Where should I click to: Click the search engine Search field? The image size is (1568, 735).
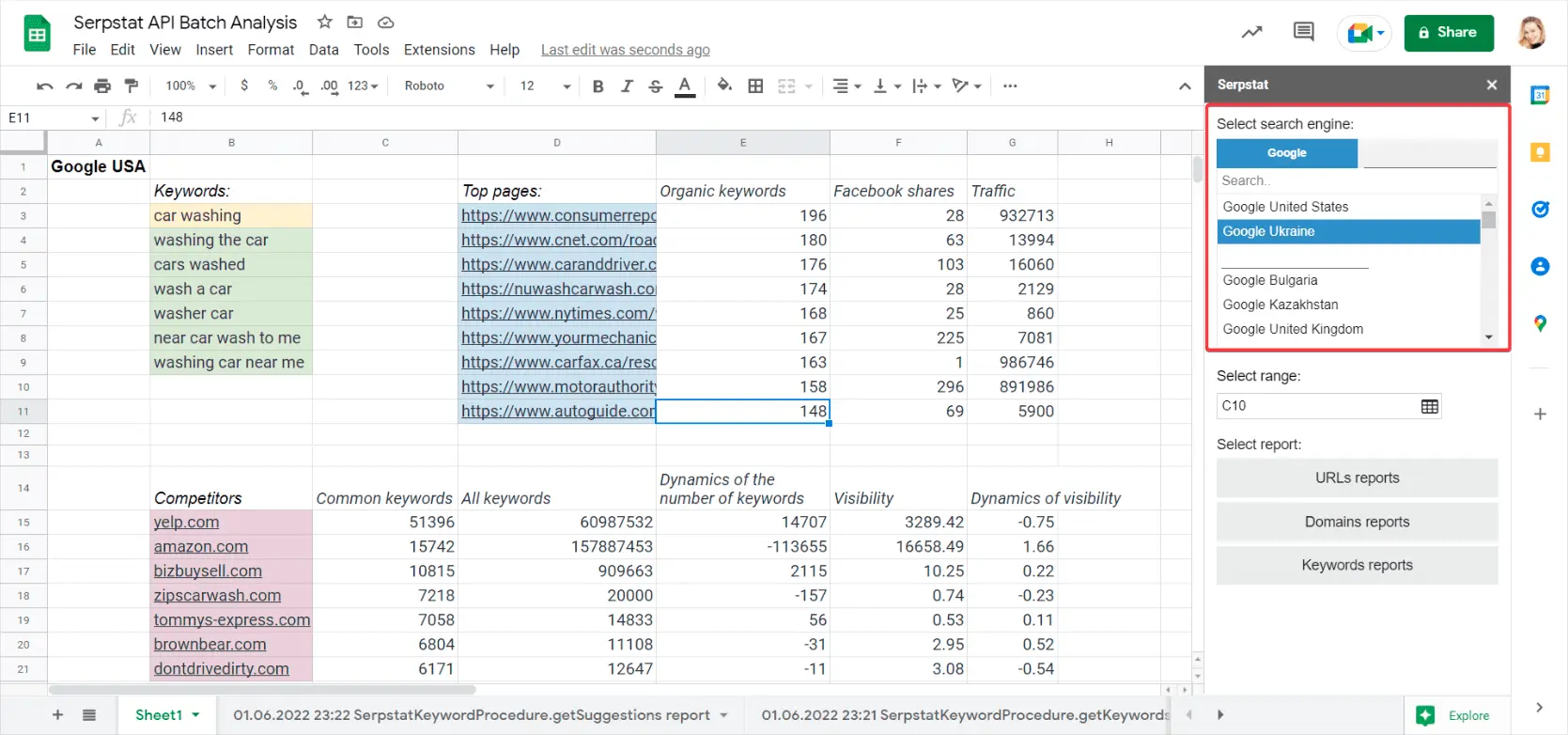[x=1353, y=180]
